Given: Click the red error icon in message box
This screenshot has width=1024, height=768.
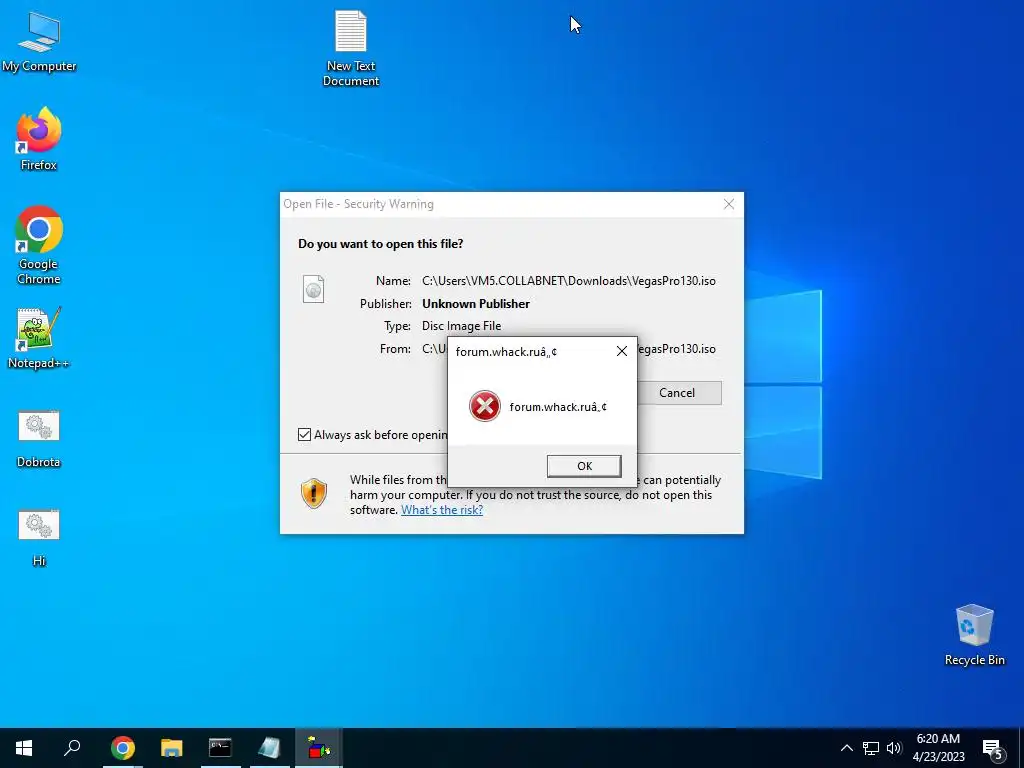Looking at the screenshot, I should point(485,406).
